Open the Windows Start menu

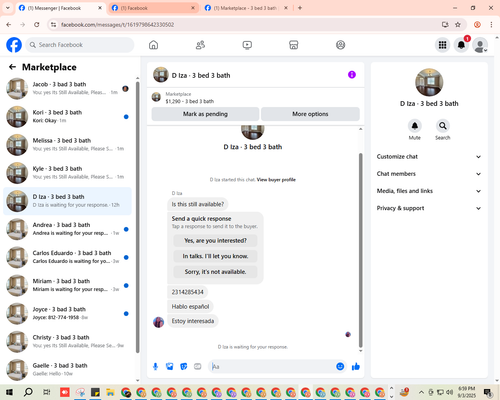[9, 392]
